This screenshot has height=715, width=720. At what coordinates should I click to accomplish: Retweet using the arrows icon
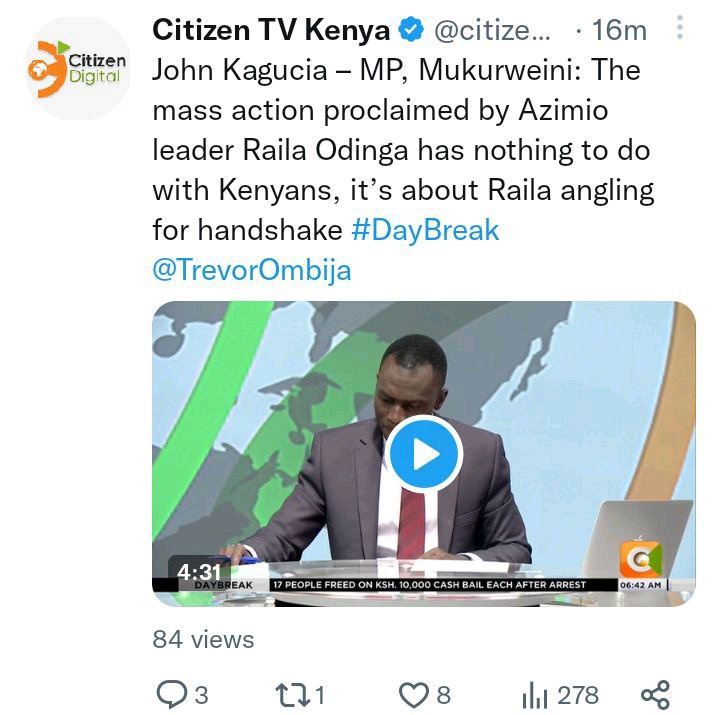292,694
